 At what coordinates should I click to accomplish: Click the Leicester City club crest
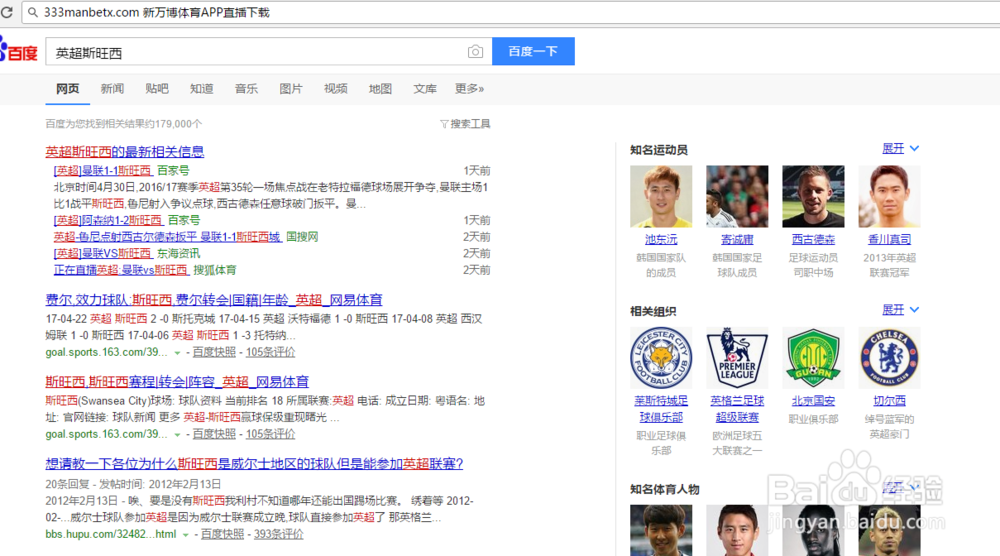point(661,358)
